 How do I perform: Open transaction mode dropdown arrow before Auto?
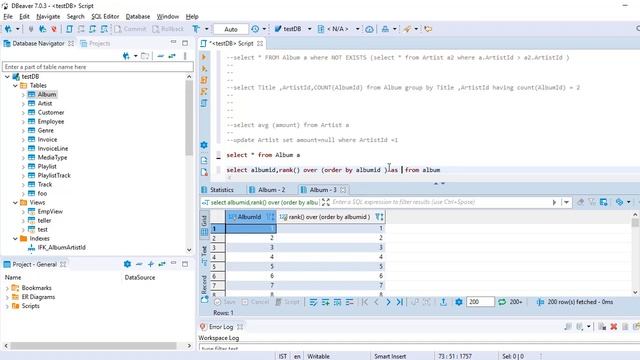point(207,29)
